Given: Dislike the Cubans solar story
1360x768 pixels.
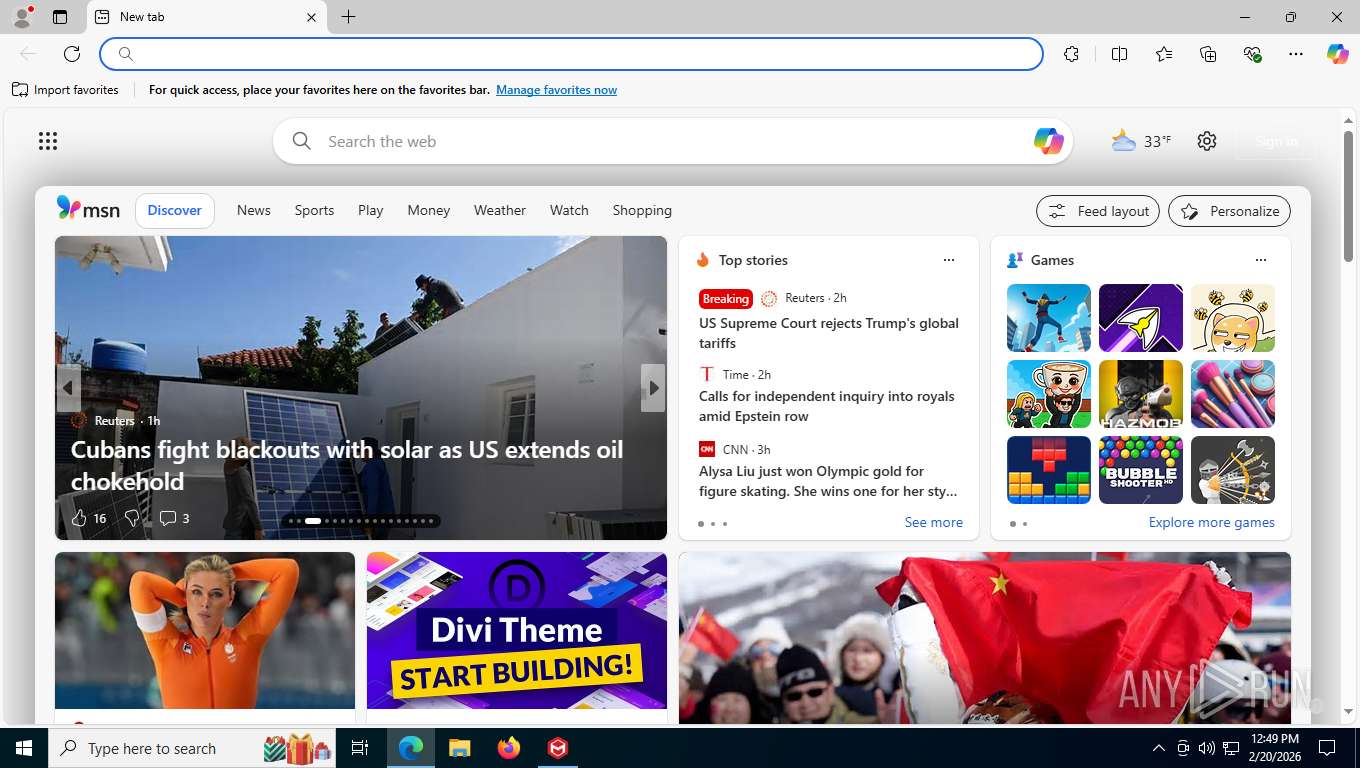Looking at the screenshot, I should 131,518.
